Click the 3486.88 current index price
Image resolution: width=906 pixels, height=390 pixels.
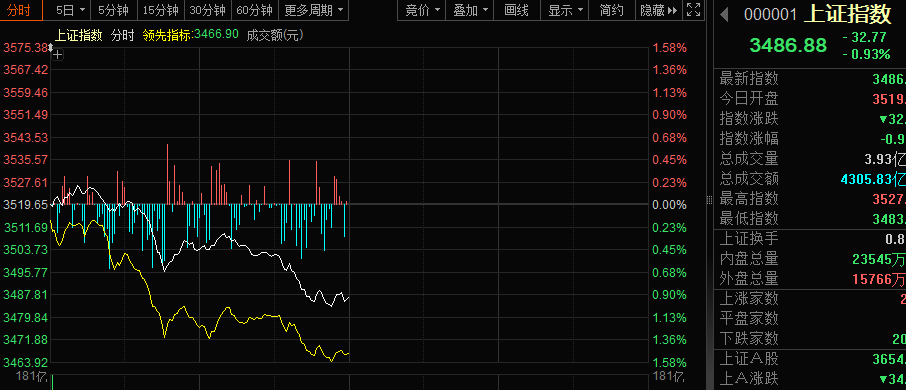click(788, 45)
